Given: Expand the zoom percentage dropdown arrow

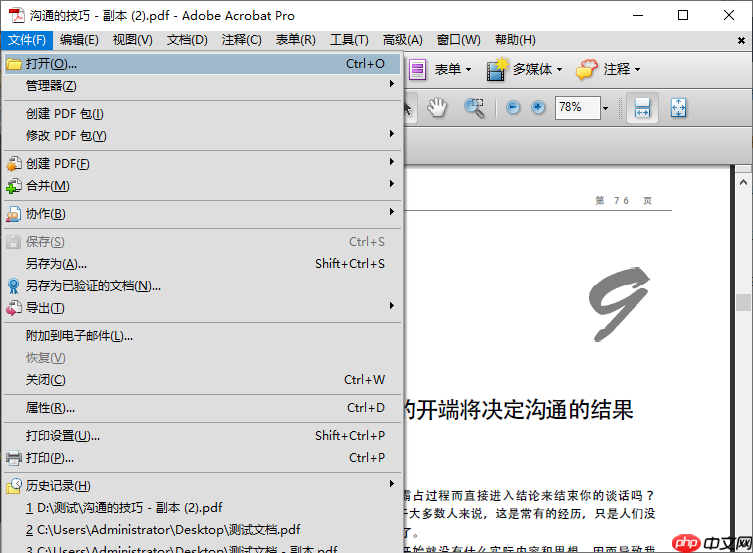Looking at the screenshot, I should tap(606, 108).
